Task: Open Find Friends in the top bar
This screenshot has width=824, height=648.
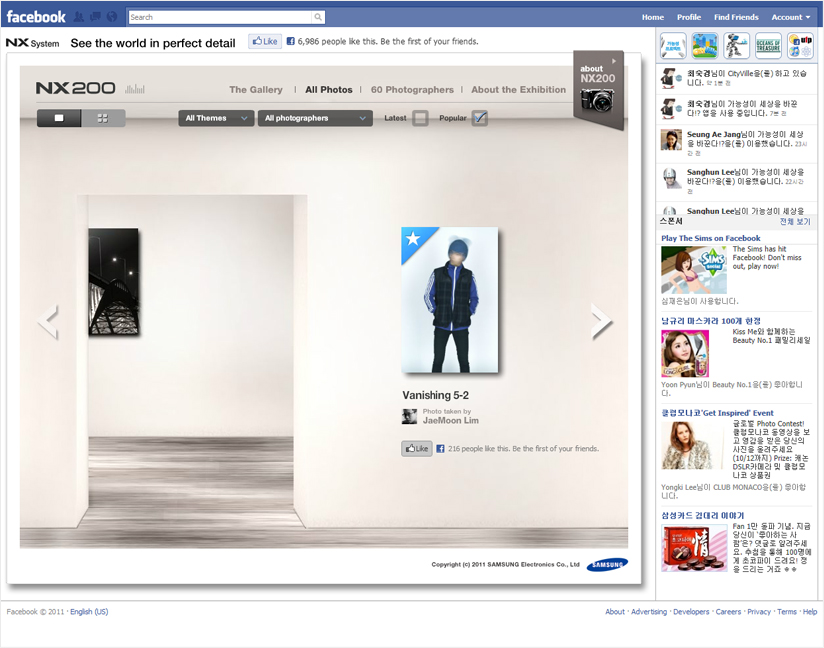Action: point(736,17)
